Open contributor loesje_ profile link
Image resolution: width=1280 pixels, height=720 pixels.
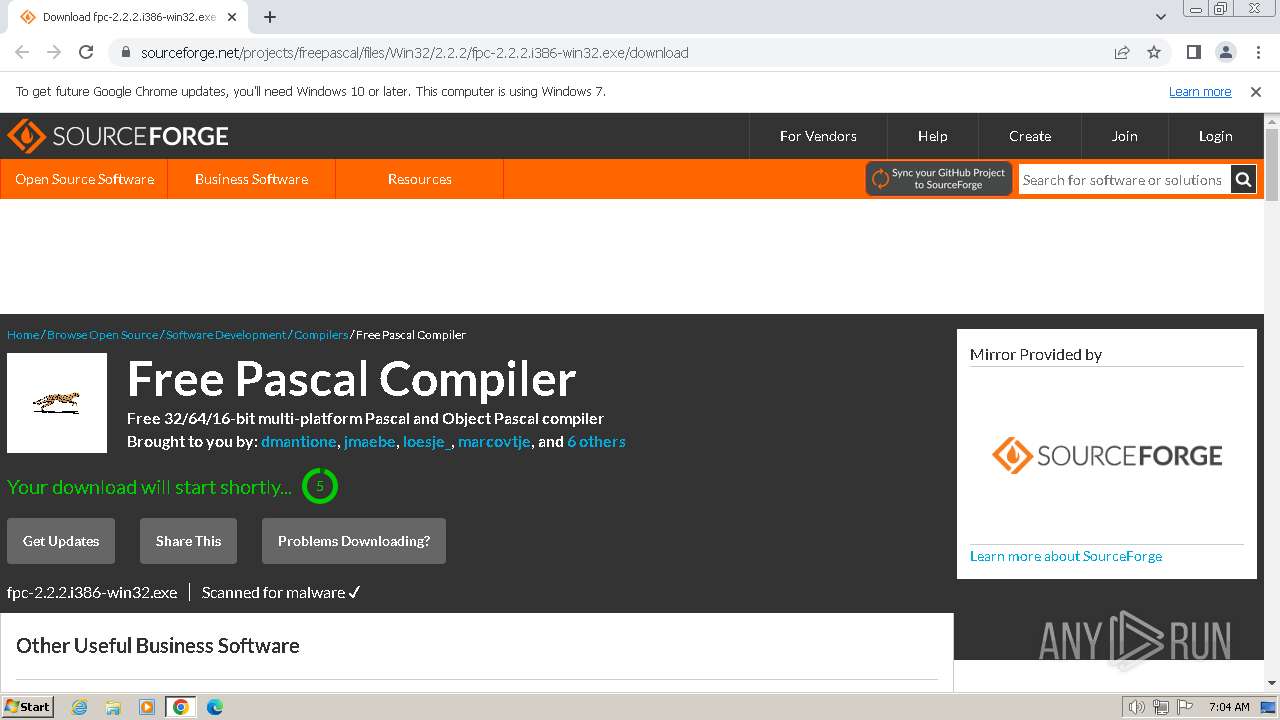pyautogui.click(x=428, y=442)
